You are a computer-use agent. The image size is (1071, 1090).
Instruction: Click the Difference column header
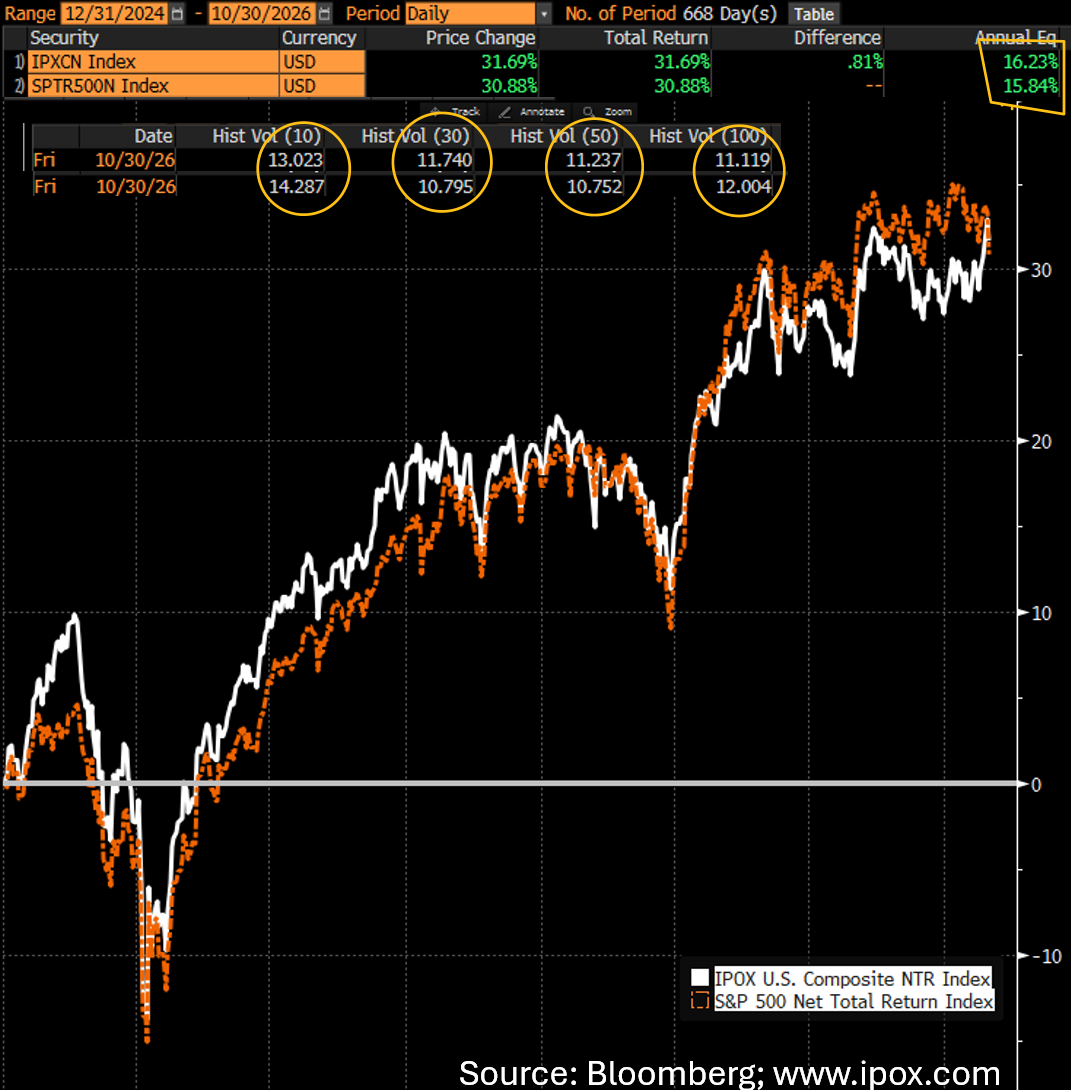pos(837,38)
